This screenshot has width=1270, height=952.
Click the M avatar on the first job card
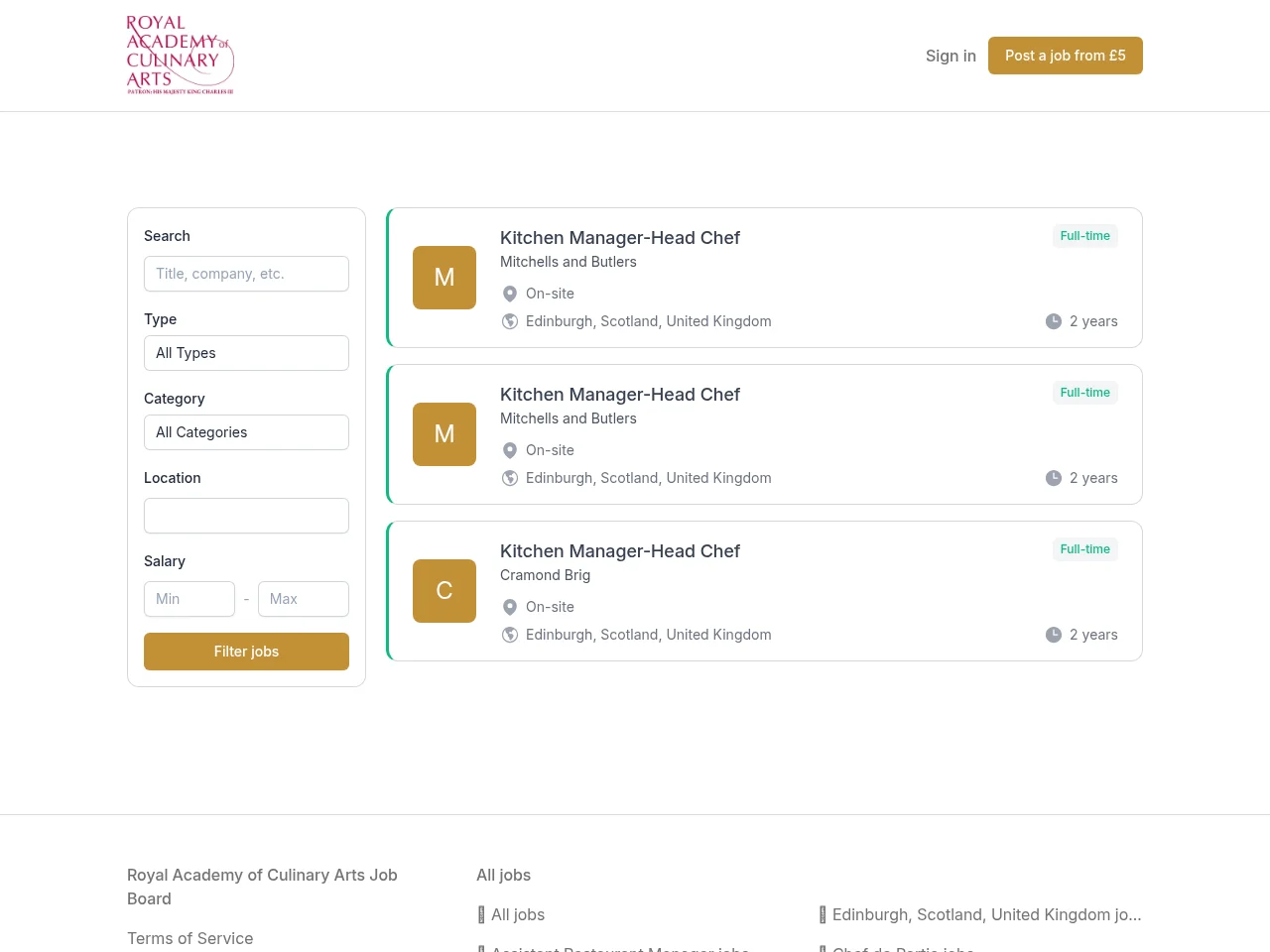click(x=444, y=278)
